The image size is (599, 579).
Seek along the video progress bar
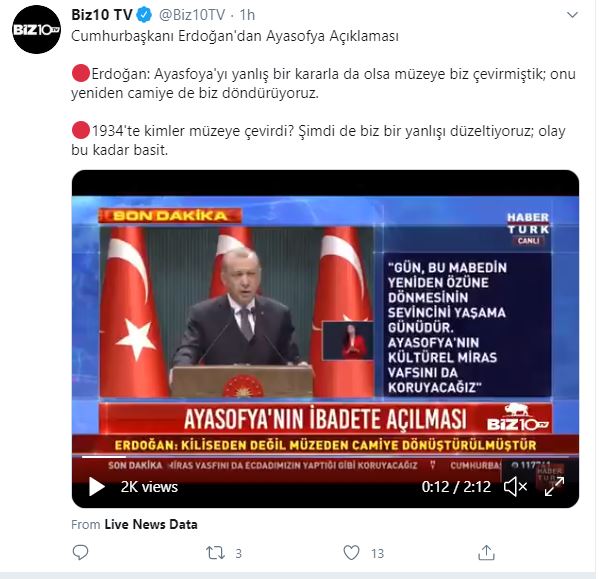(325, 456)
